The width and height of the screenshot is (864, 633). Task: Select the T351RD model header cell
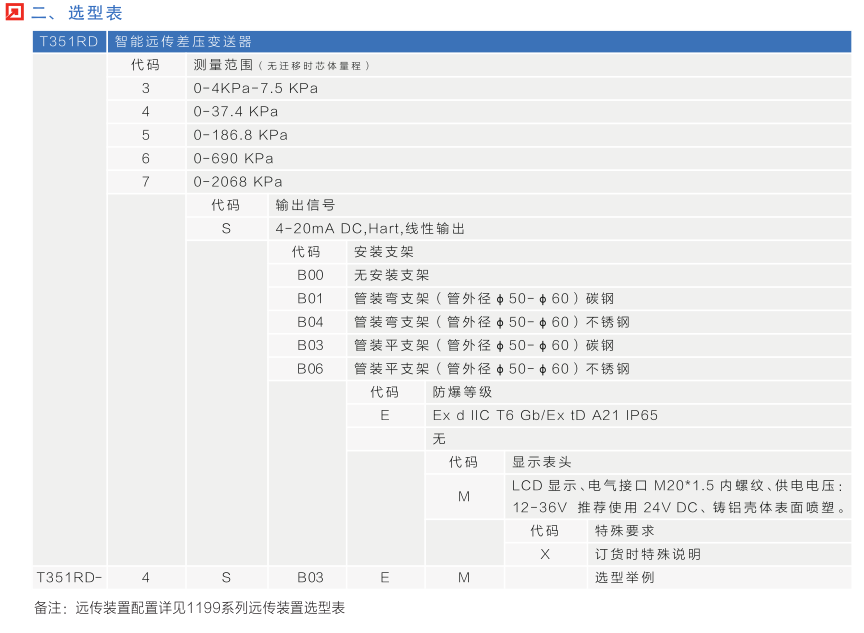67,42
